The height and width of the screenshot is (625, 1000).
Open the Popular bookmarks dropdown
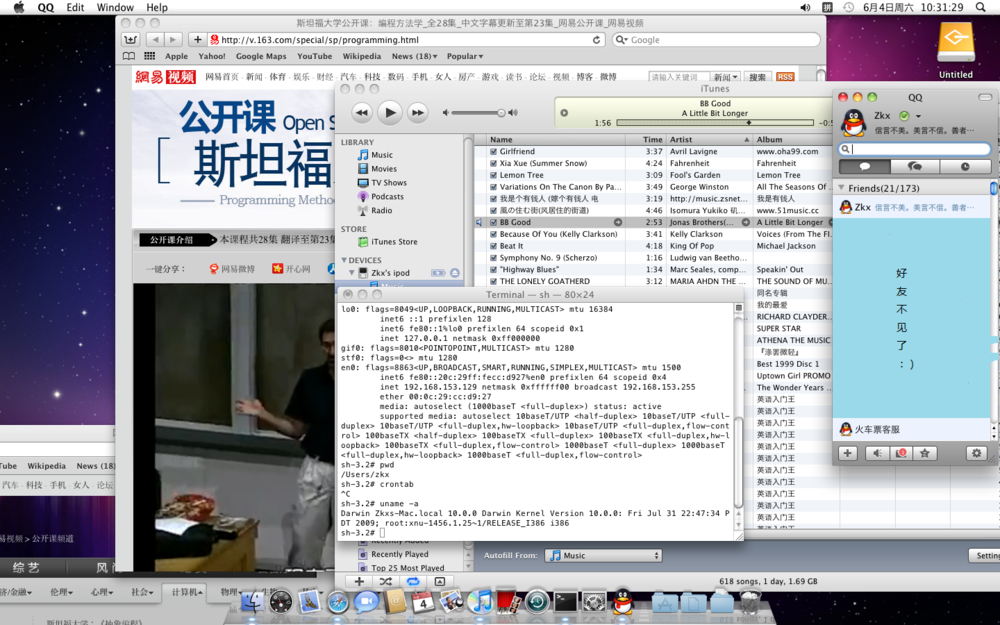pos(465,56)
